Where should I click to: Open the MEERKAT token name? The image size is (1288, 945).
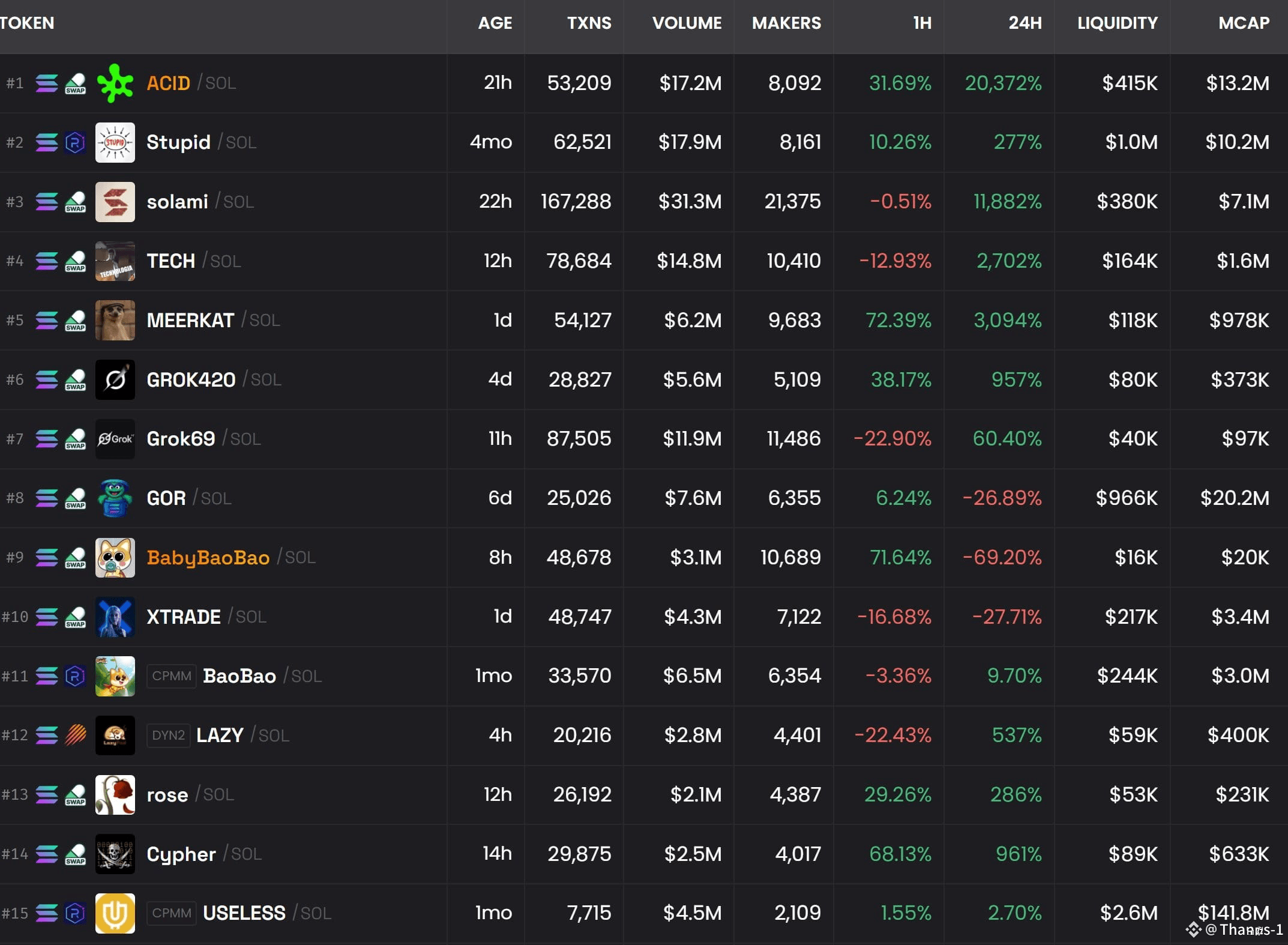190,320
